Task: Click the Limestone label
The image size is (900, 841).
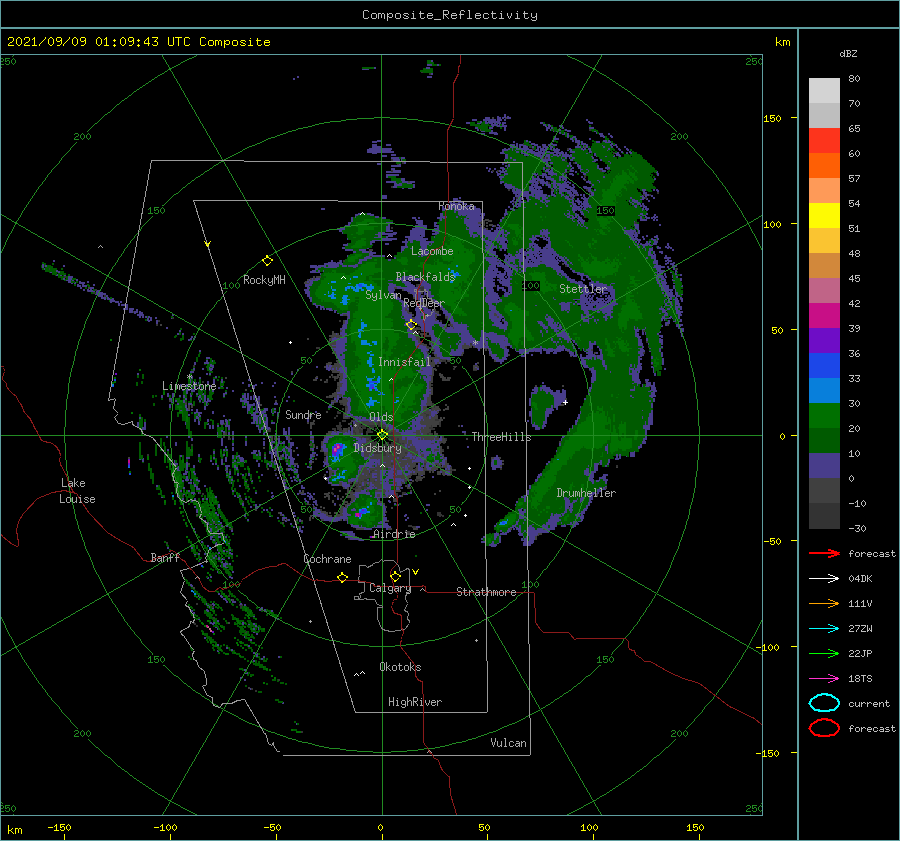Action: (189, 386)
